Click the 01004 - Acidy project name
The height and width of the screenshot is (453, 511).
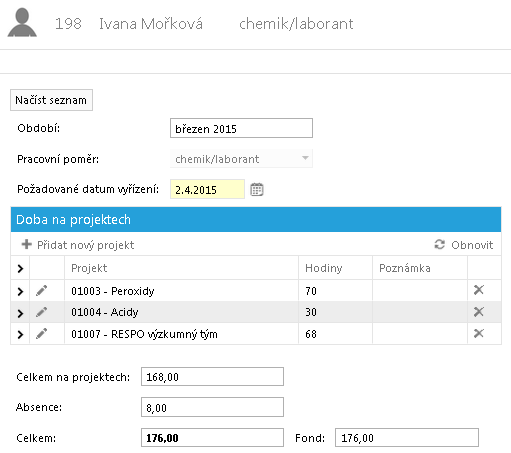tap(105, 312)
